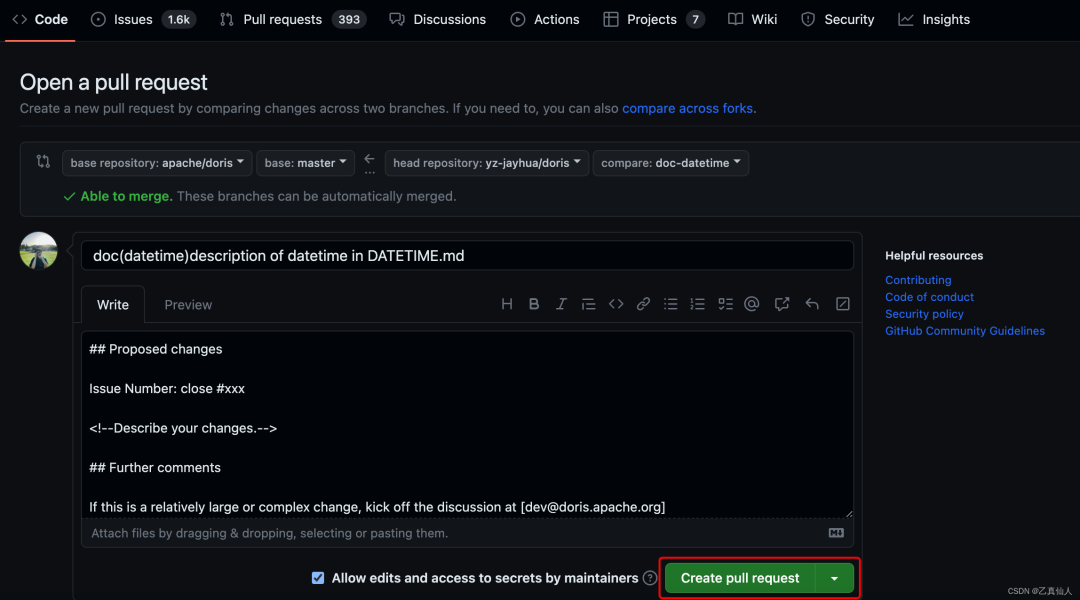The height and width of the screenshot is (600, 1080).
Task: Open the Contributing link
Action: pos(918,280)
